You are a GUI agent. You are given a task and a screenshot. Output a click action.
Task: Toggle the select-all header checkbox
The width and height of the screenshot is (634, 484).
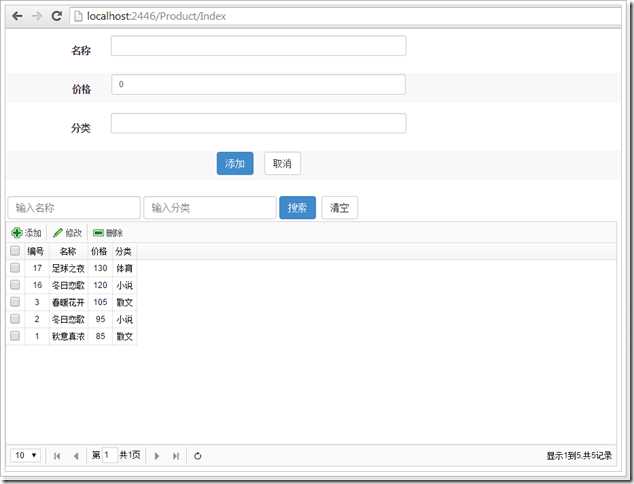15,251
